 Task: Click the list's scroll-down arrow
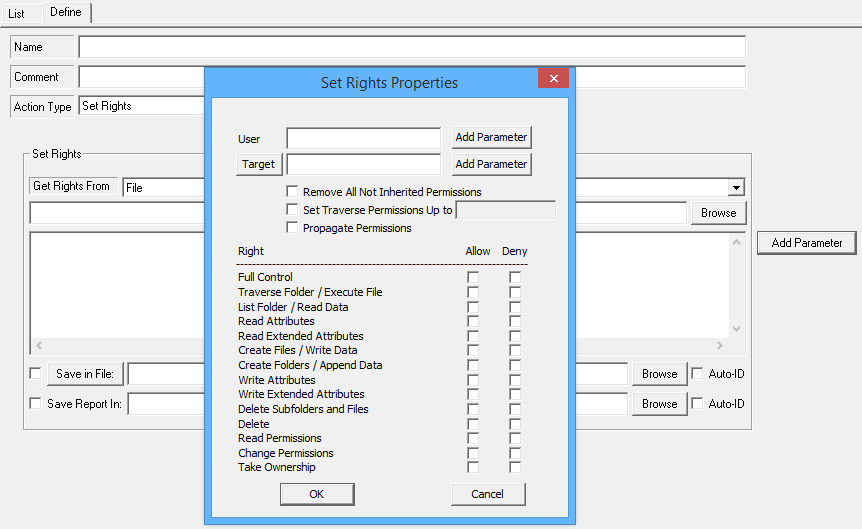pyautogui.click(x=737, y=329)
